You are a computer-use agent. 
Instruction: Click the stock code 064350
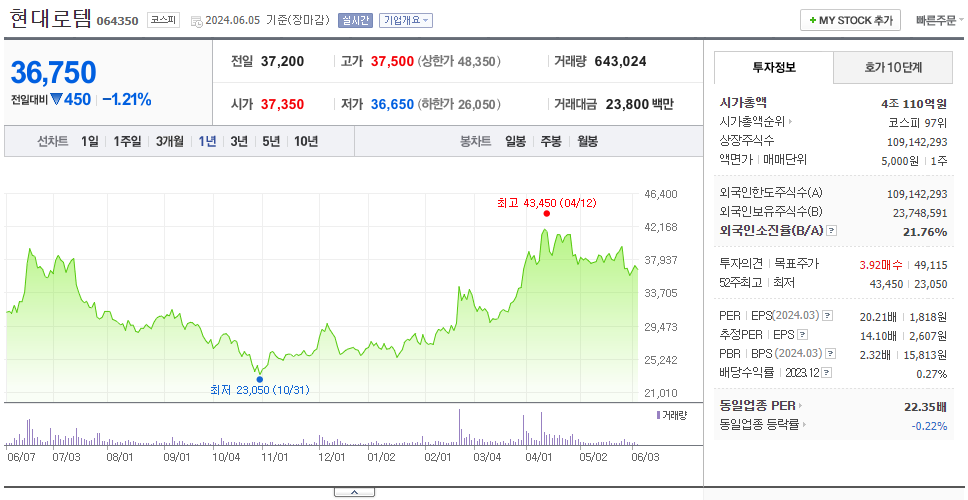pyautogui.click(x=118, y=22)
